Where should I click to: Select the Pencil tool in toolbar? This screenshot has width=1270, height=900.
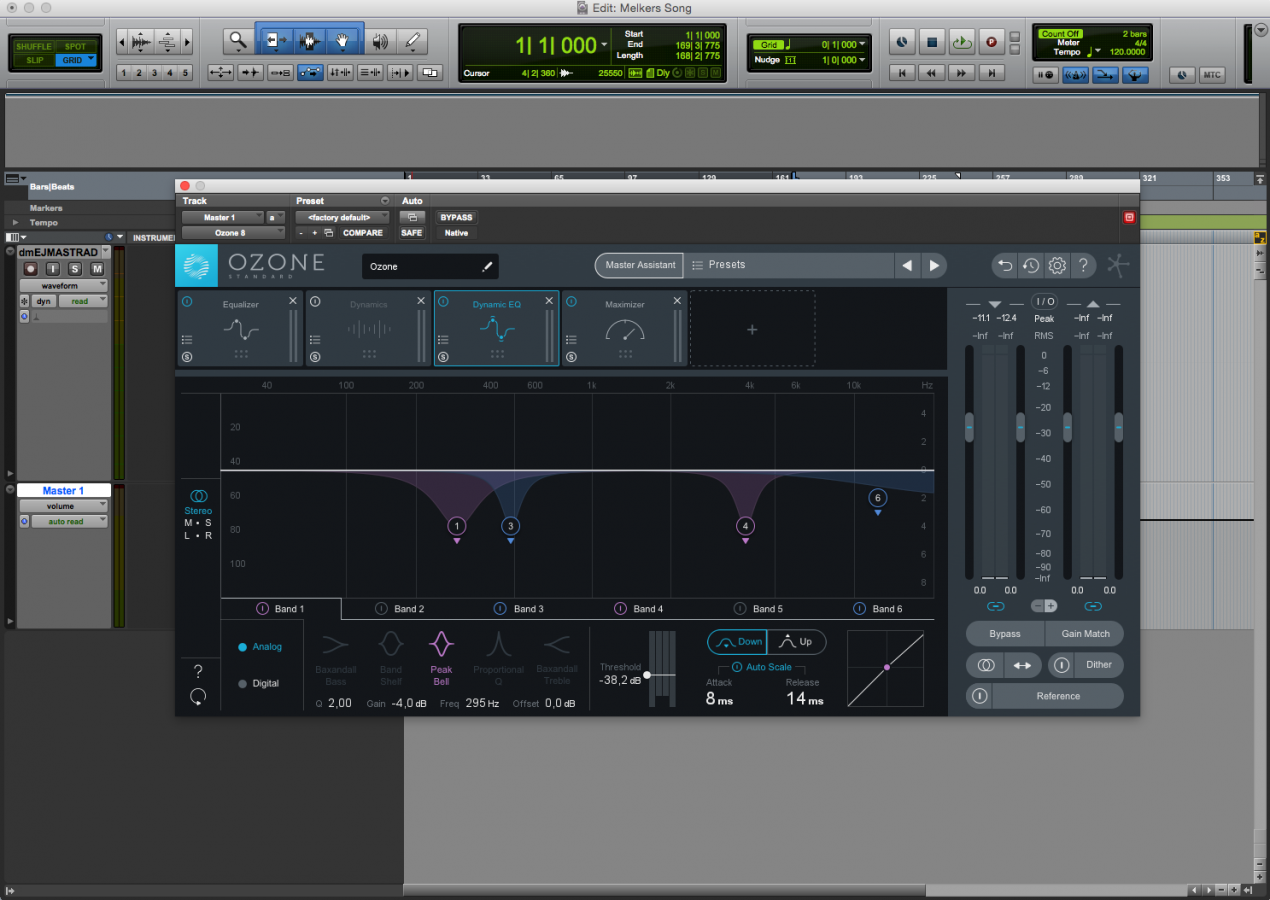coord(411,41)
